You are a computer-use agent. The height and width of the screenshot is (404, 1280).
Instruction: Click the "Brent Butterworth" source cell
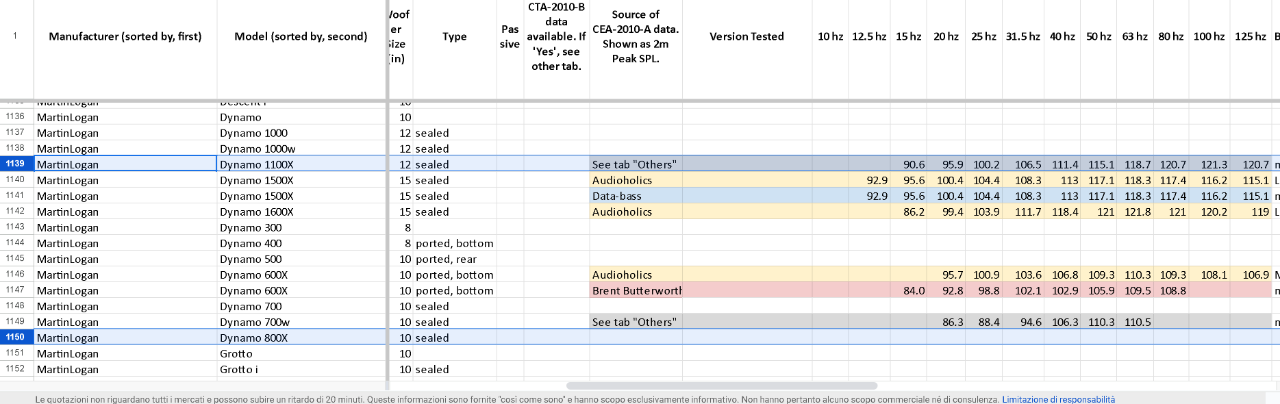pos(635,290)
